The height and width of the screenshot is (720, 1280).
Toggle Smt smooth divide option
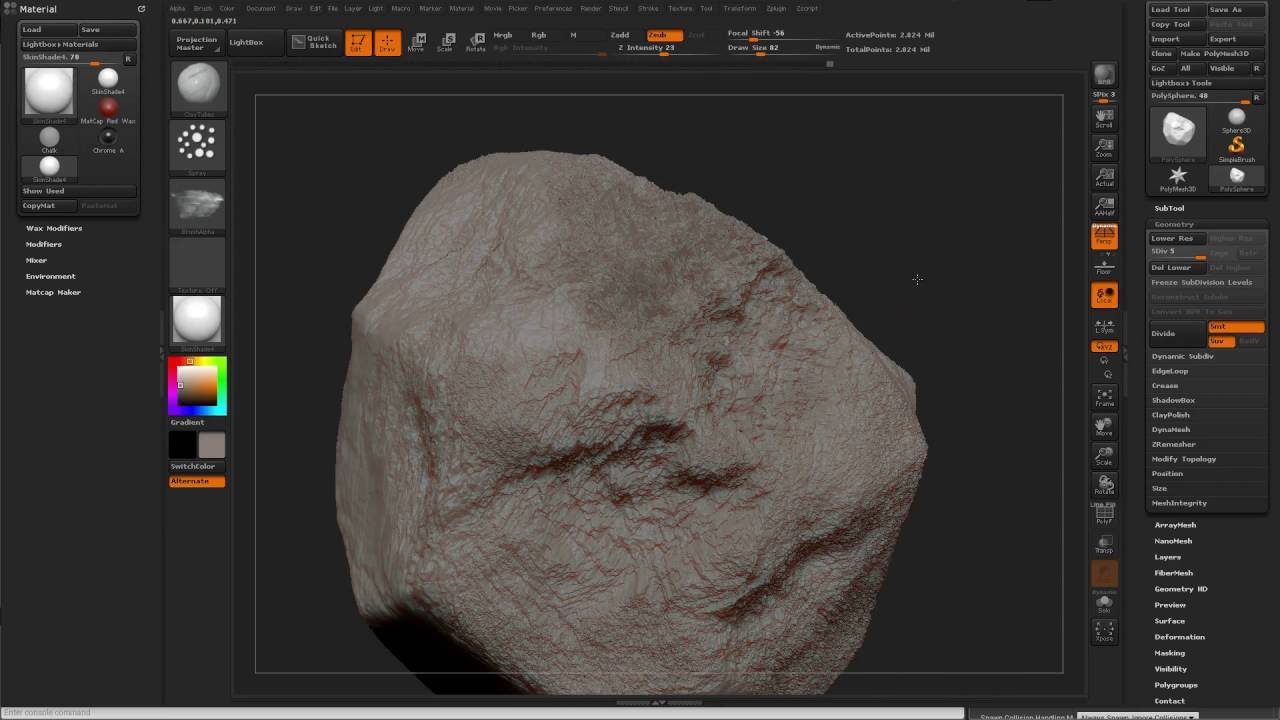(x=1236, y=327)
